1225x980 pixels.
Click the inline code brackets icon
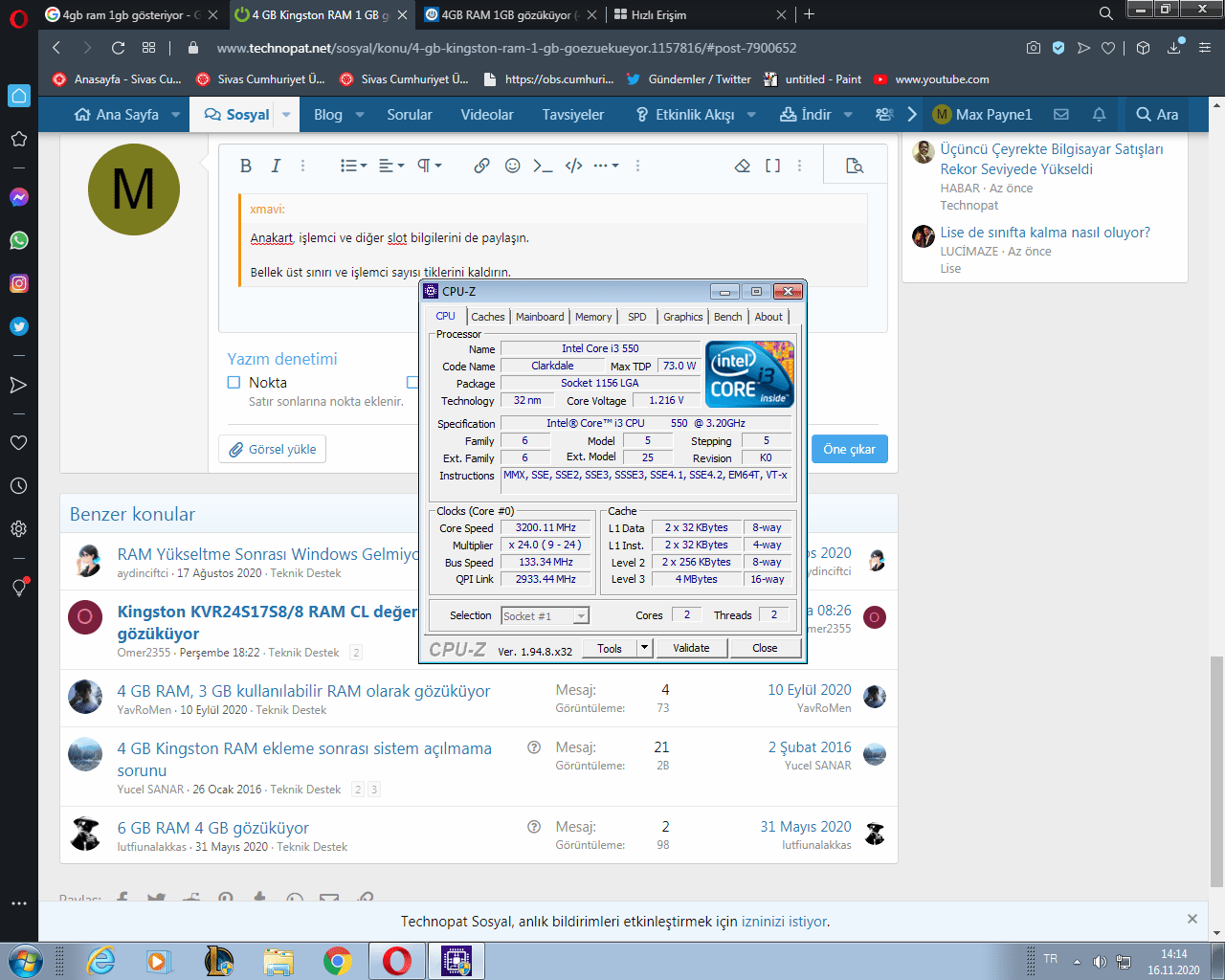(x=772, y=165)
